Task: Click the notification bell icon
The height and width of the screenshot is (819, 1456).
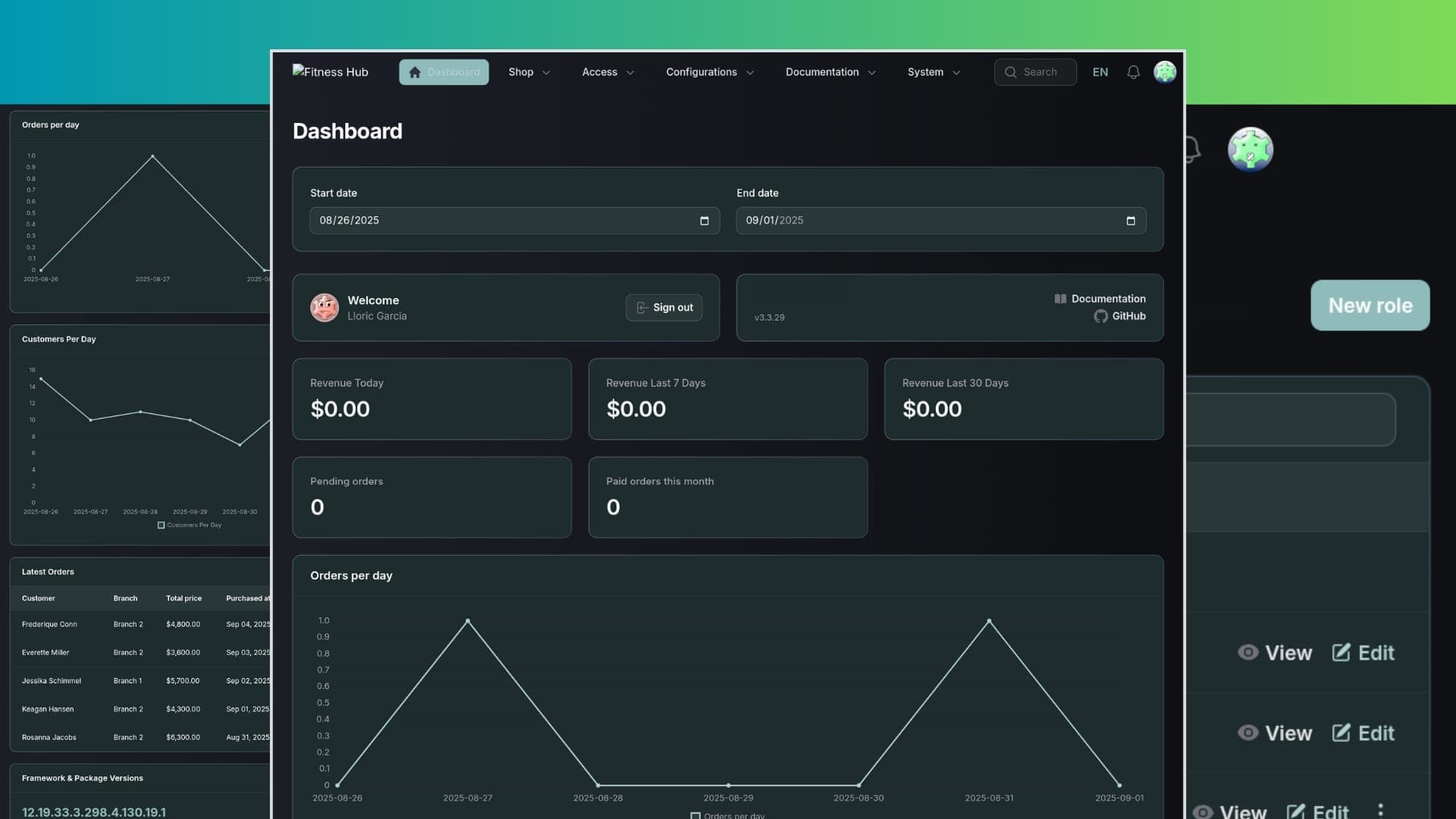Action: [x=1133, y=72]
